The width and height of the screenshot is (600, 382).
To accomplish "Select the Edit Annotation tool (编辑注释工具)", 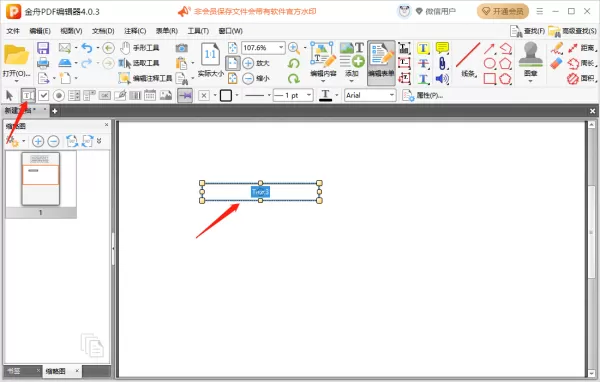I will pyautogui.click(x=145, y=78).
